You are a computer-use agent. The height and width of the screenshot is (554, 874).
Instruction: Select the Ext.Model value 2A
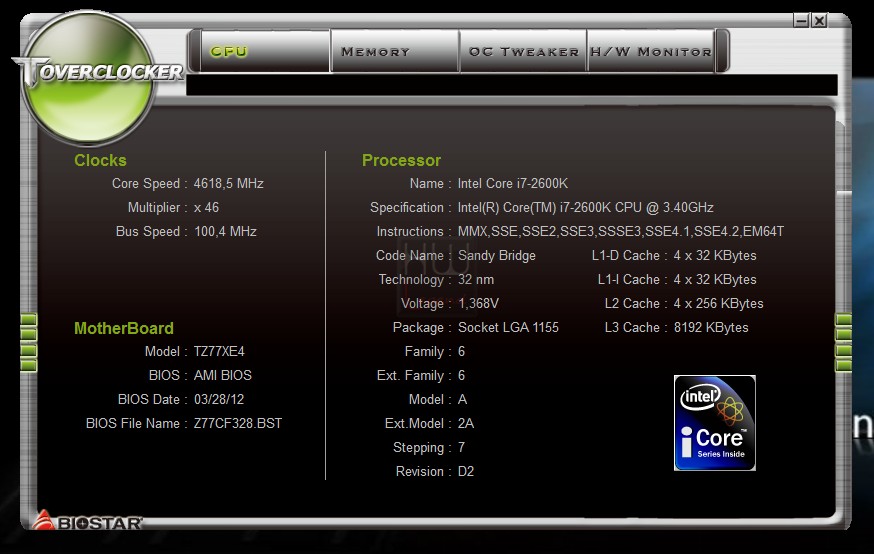point(466,423)
